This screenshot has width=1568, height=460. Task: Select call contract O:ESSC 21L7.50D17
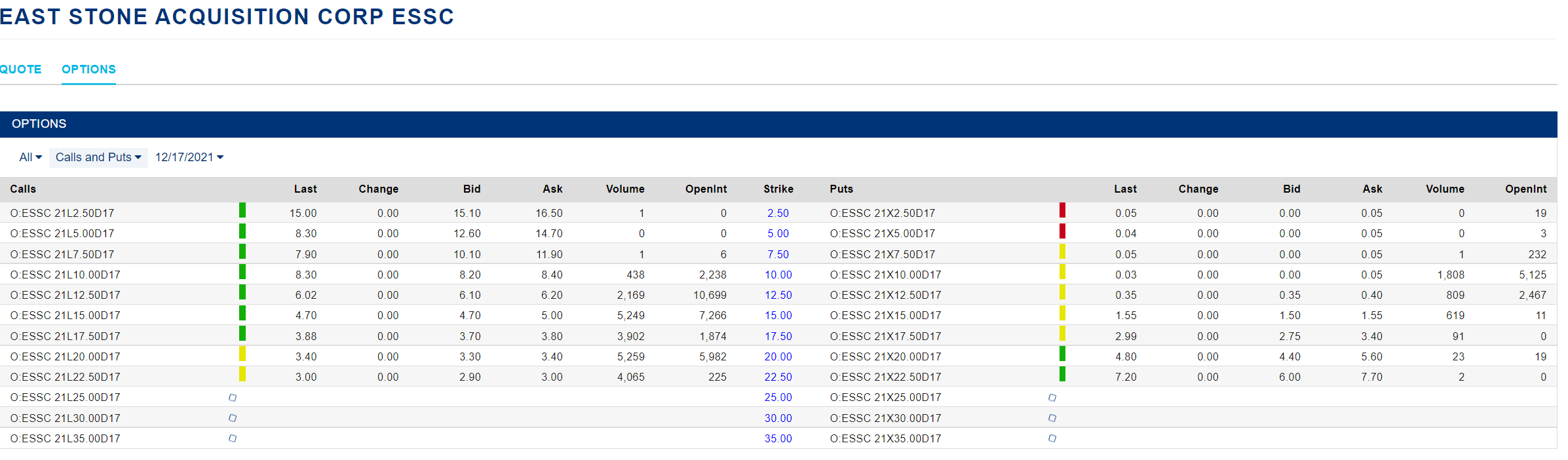tap(62, 254)
